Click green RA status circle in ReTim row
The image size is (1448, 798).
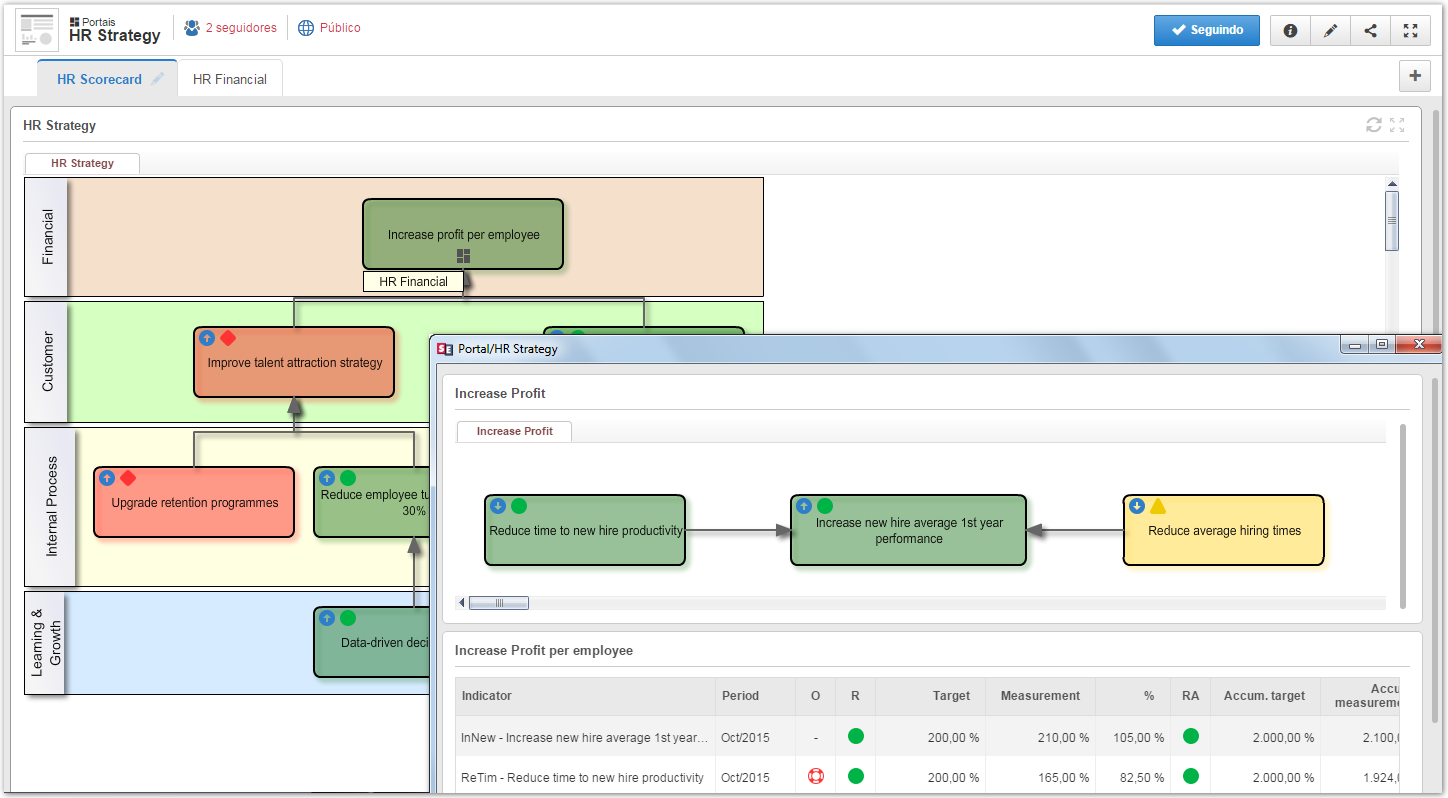point(1190,776)
